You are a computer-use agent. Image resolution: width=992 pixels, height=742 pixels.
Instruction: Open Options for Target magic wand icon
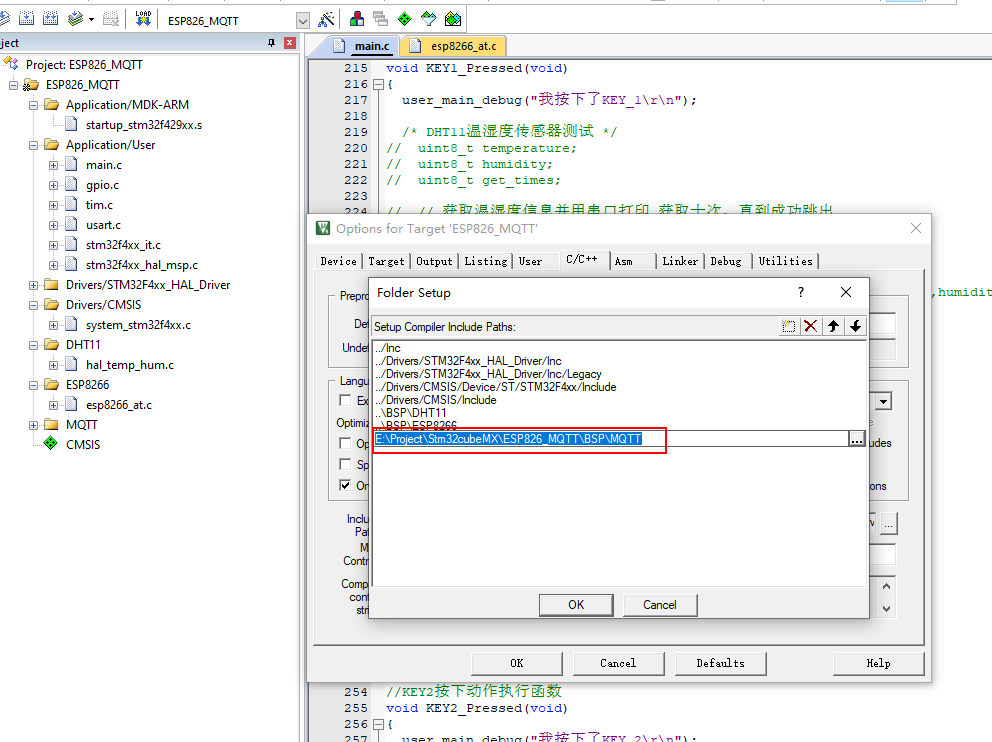click(326, 20)
